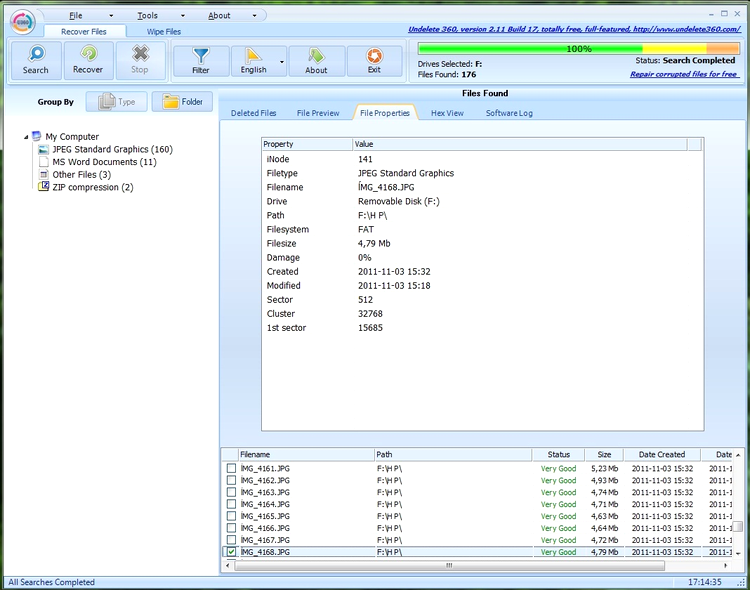
Task: Click the Cluster value 32768
Action: point(370,314)
